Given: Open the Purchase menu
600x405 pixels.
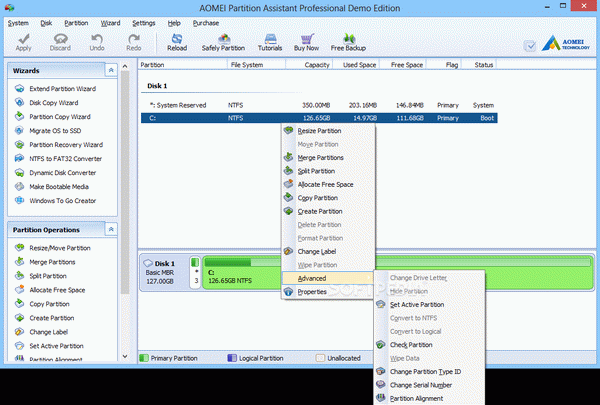Looking at the screenshot, I should pos(205,23).
